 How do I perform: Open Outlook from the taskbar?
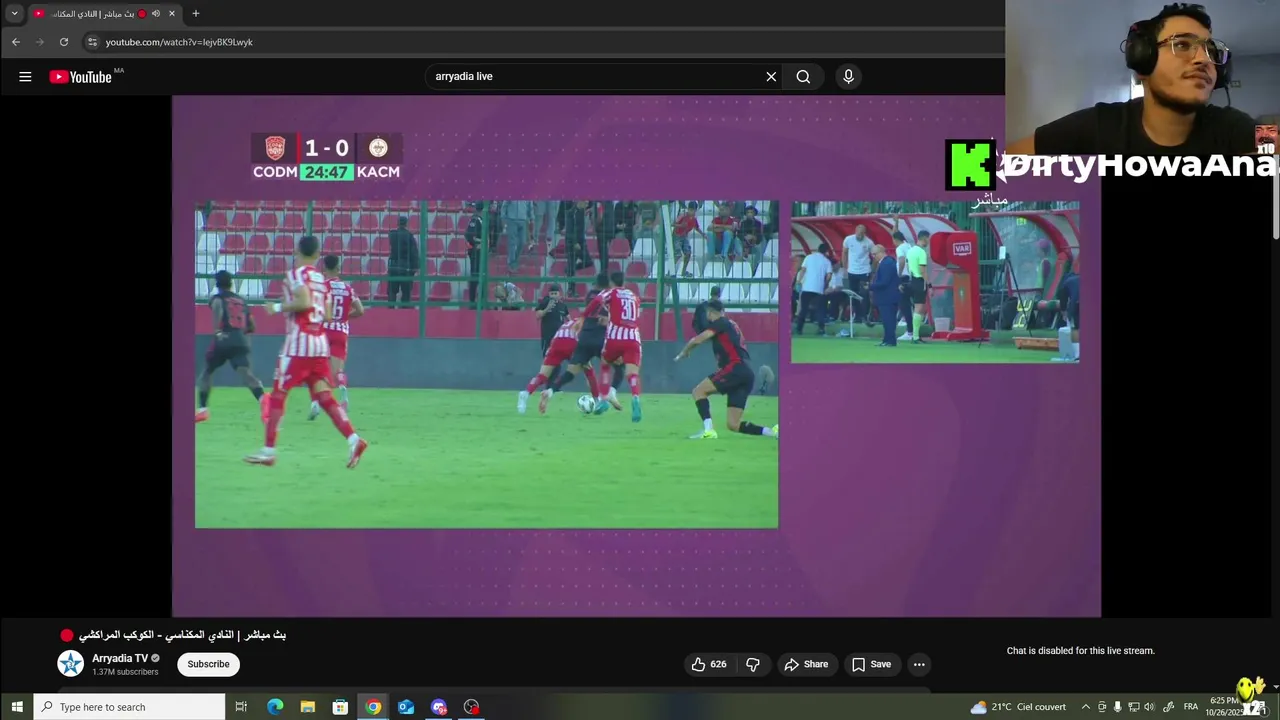click(x=406, y=707)
